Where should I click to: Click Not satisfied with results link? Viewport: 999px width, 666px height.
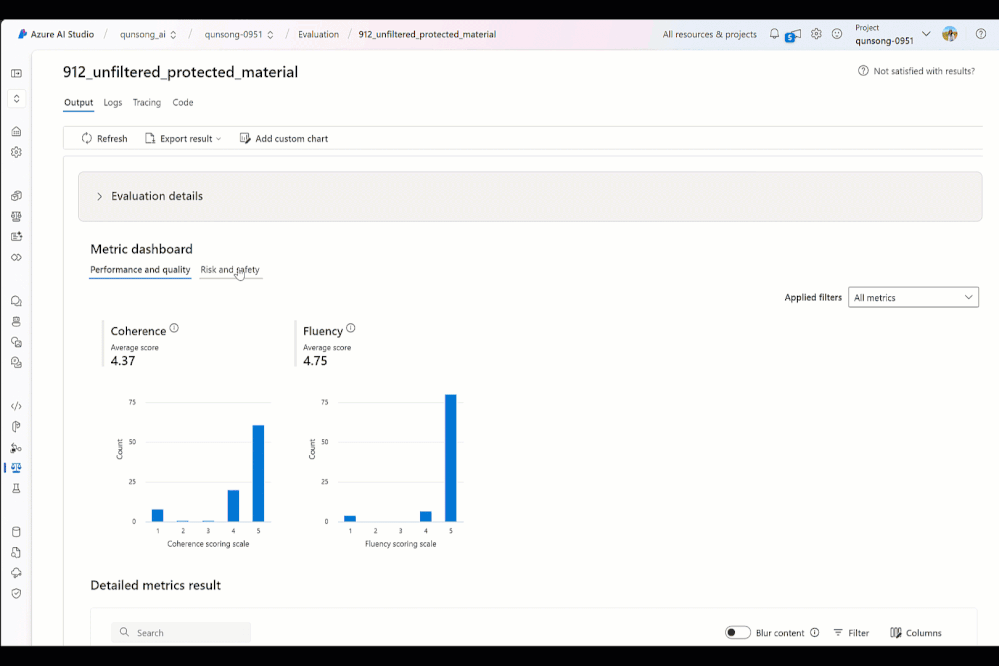click(x=916, y=71)
